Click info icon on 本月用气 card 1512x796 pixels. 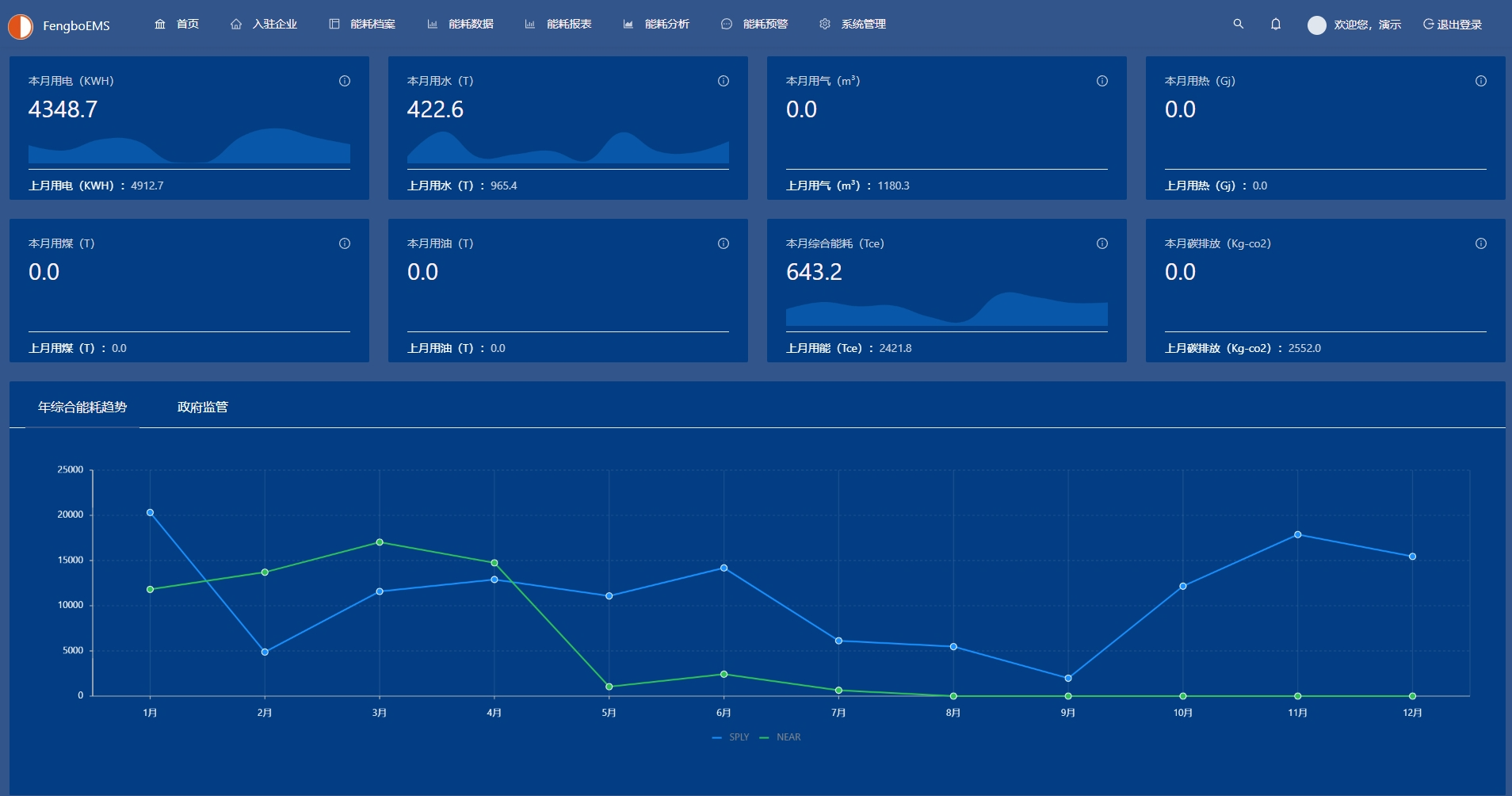pyautogui.click(x=1102, y=81)
